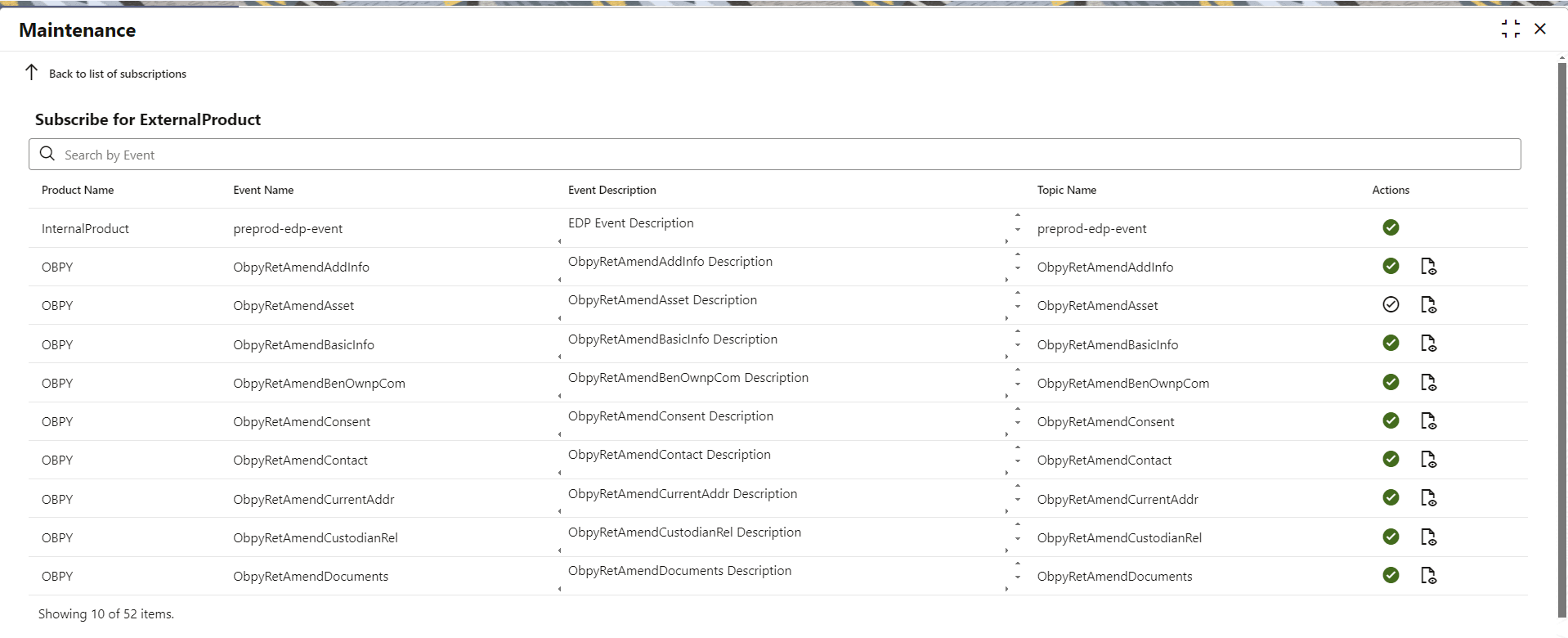
Task: Select ObpyRetAmendConsent in the Topic Name column
Action: [x=1105, y=422]
